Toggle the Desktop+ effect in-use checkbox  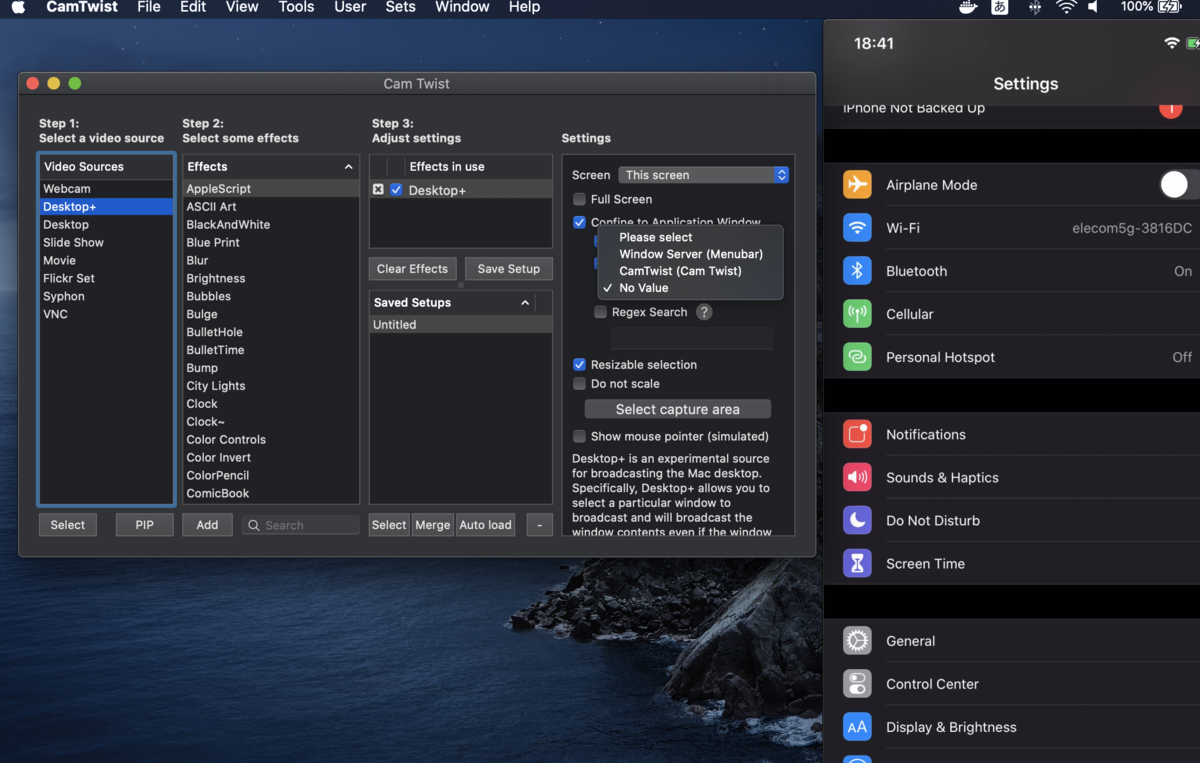[x=396, y=189]
